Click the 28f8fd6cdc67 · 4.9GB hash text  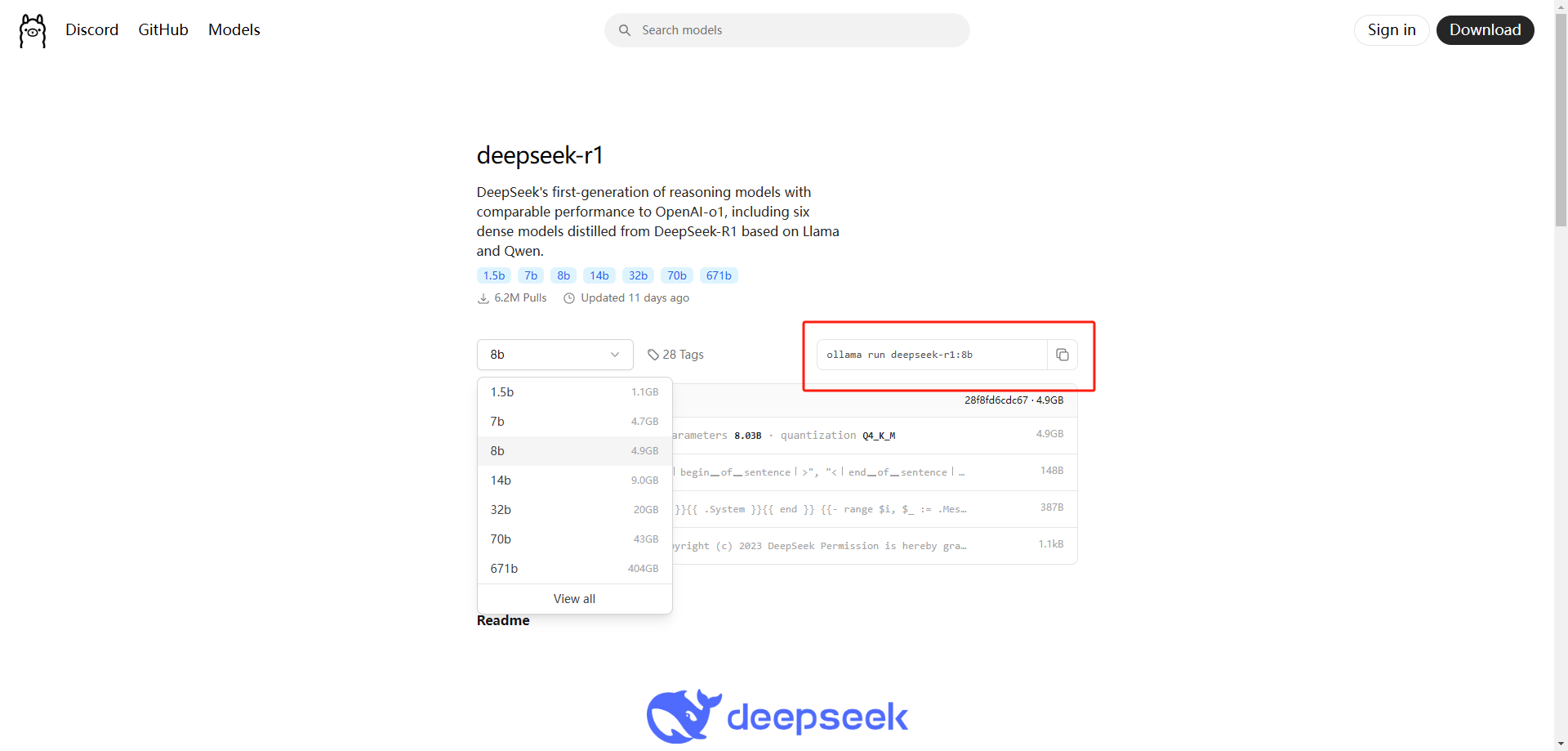[x=1013, y=400]
